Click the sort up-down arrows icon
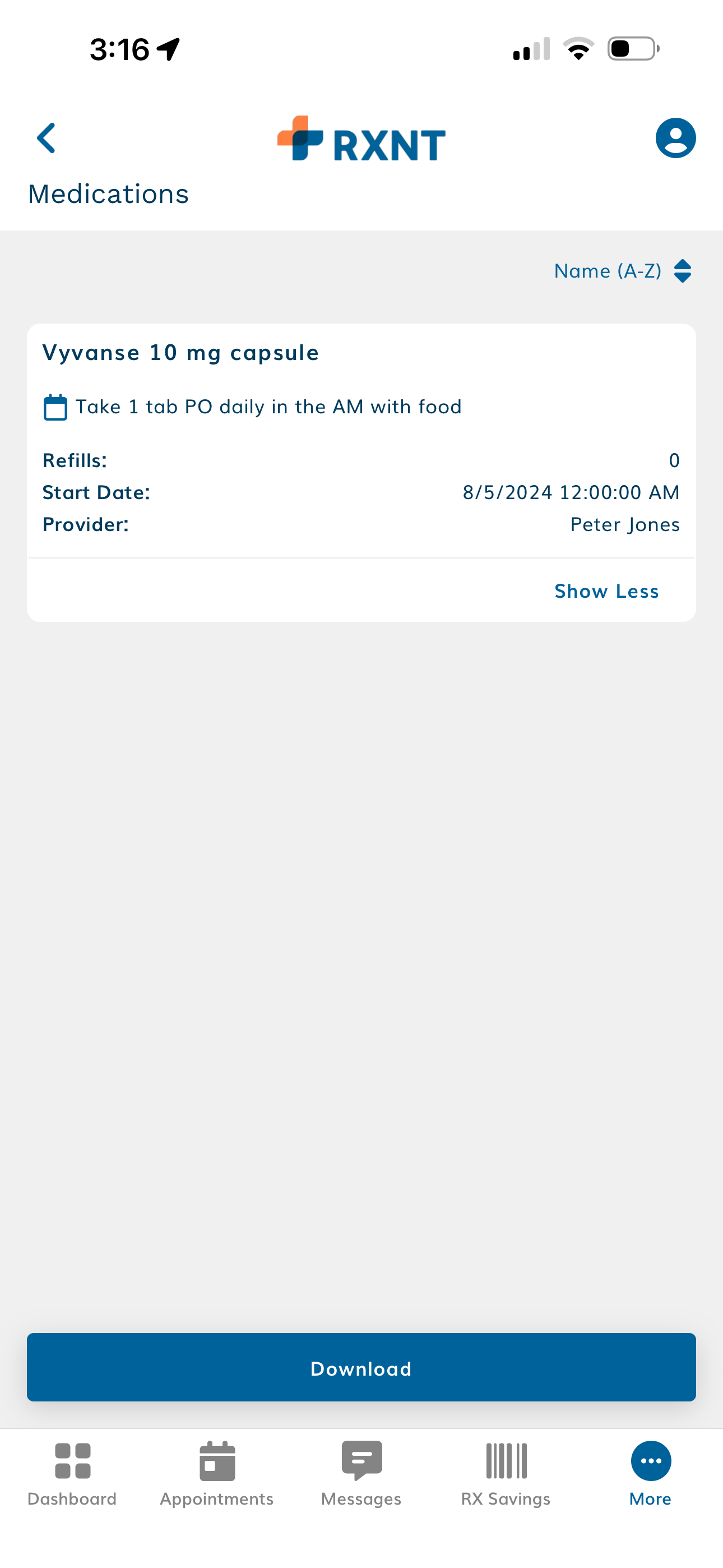The width and height of the screenshot is (723, 1568). click(683, 271)
